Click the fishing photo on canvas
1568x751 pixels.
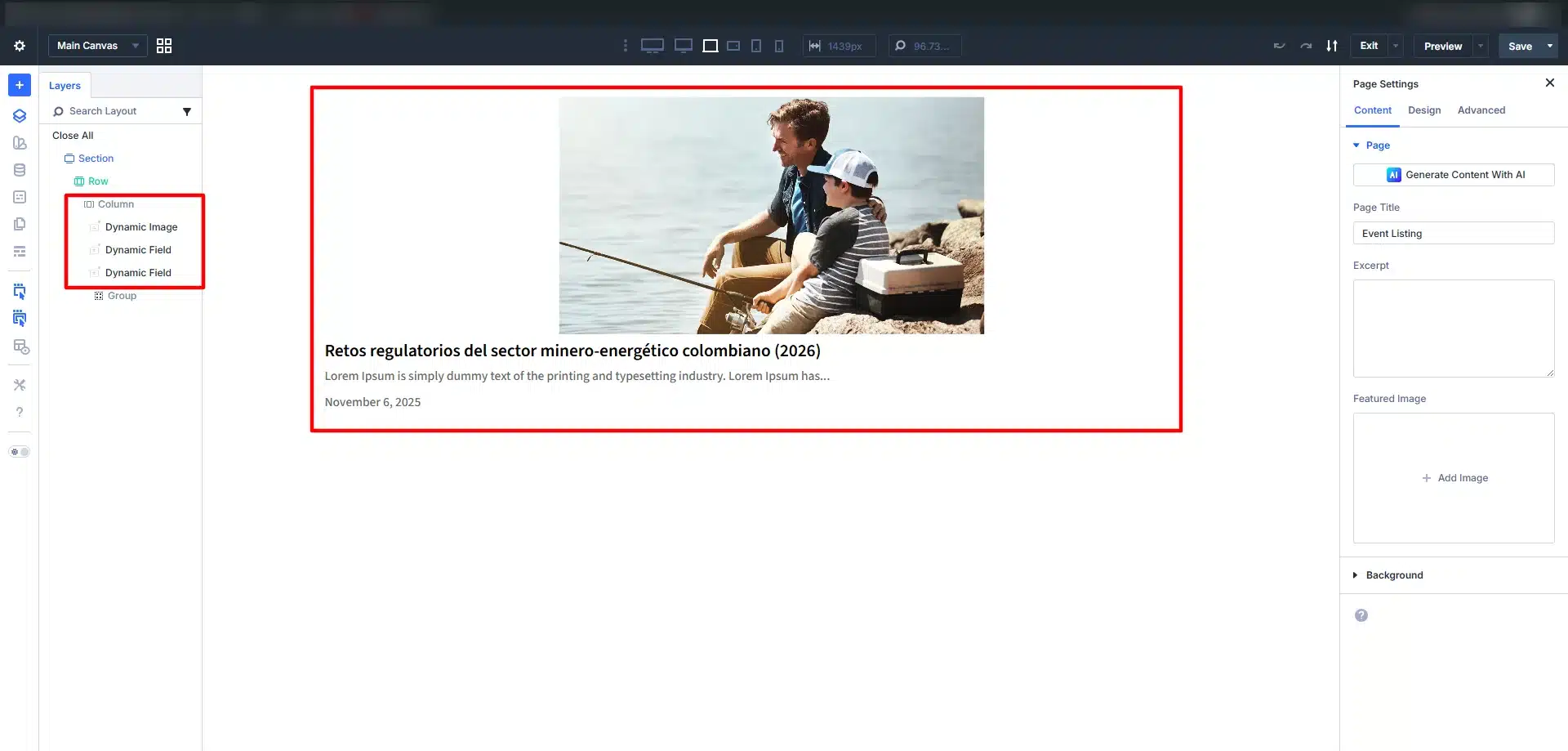coord(771,216)
